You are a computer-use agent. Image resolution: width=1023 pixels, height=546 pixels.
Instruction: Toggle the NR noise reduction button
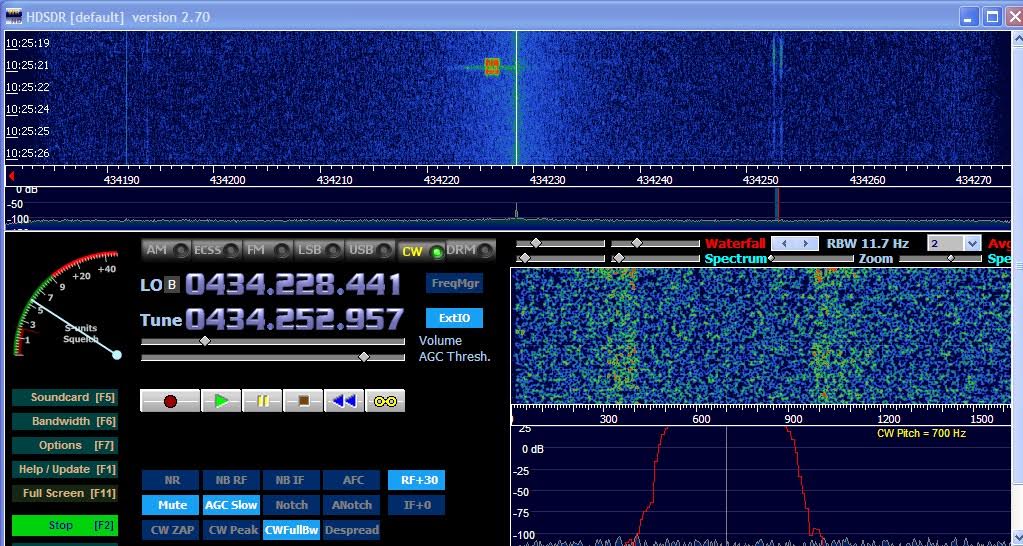(x=171, y=481)
